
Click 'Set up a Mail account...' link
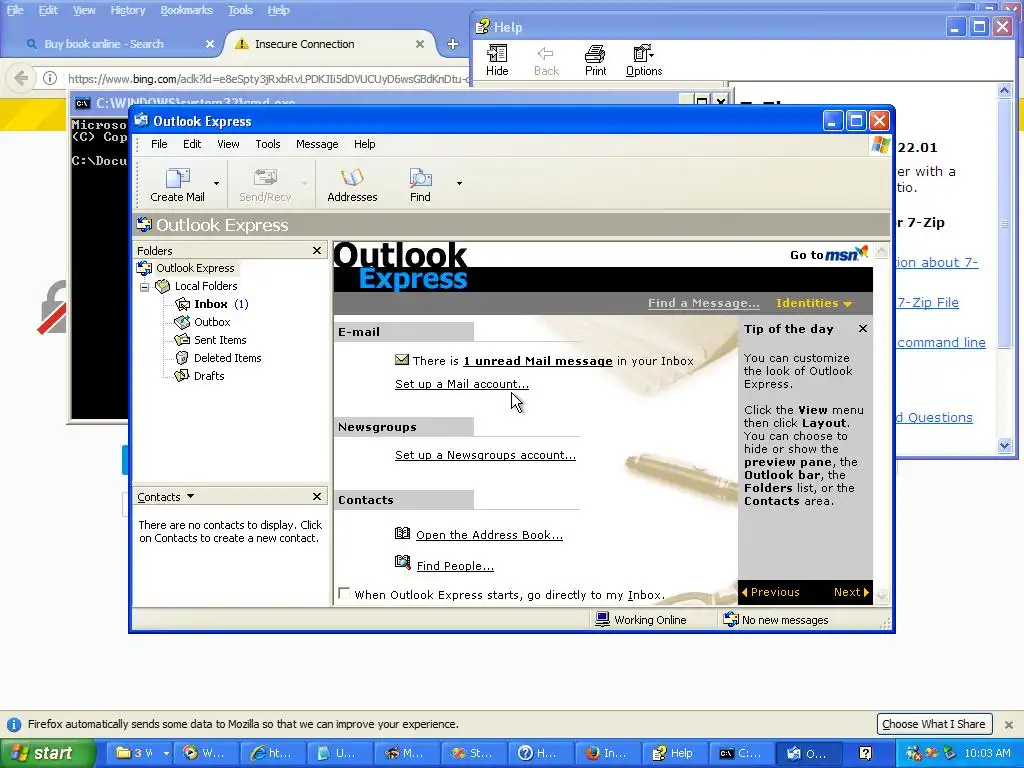coord(462,384)
